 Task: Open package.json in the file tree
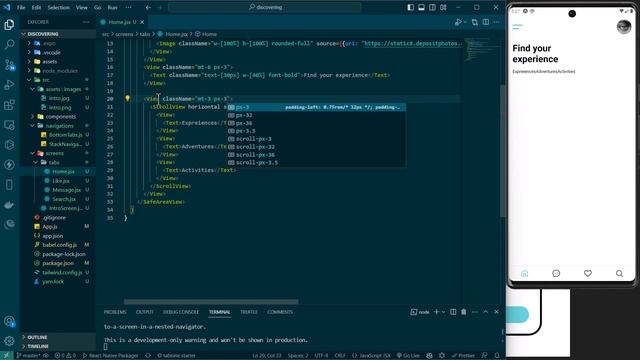pyautogui.click(x=58, y=263)
